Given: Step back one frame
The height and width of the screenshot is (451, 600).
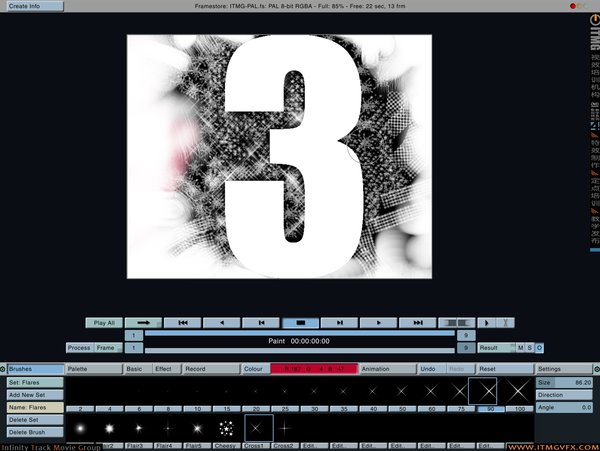Looking at the screenshot, I should 261,323.
